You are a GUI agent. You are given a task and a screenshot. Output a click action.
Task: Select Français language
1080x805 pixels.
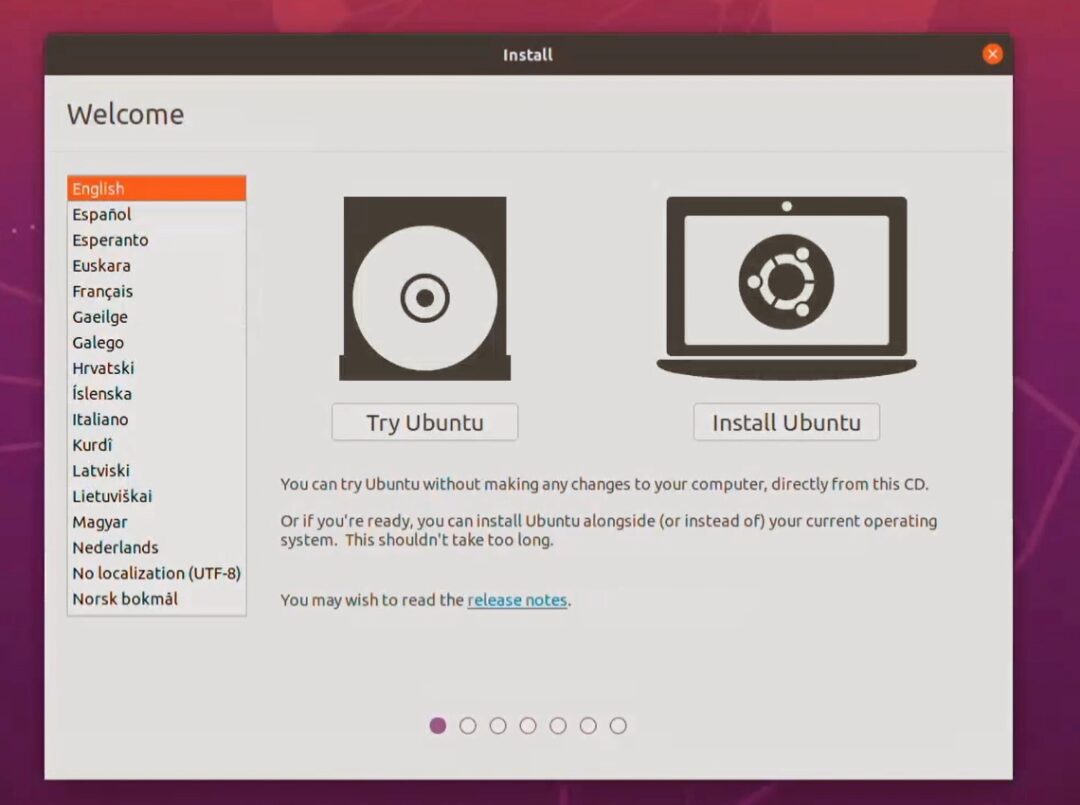156,291
